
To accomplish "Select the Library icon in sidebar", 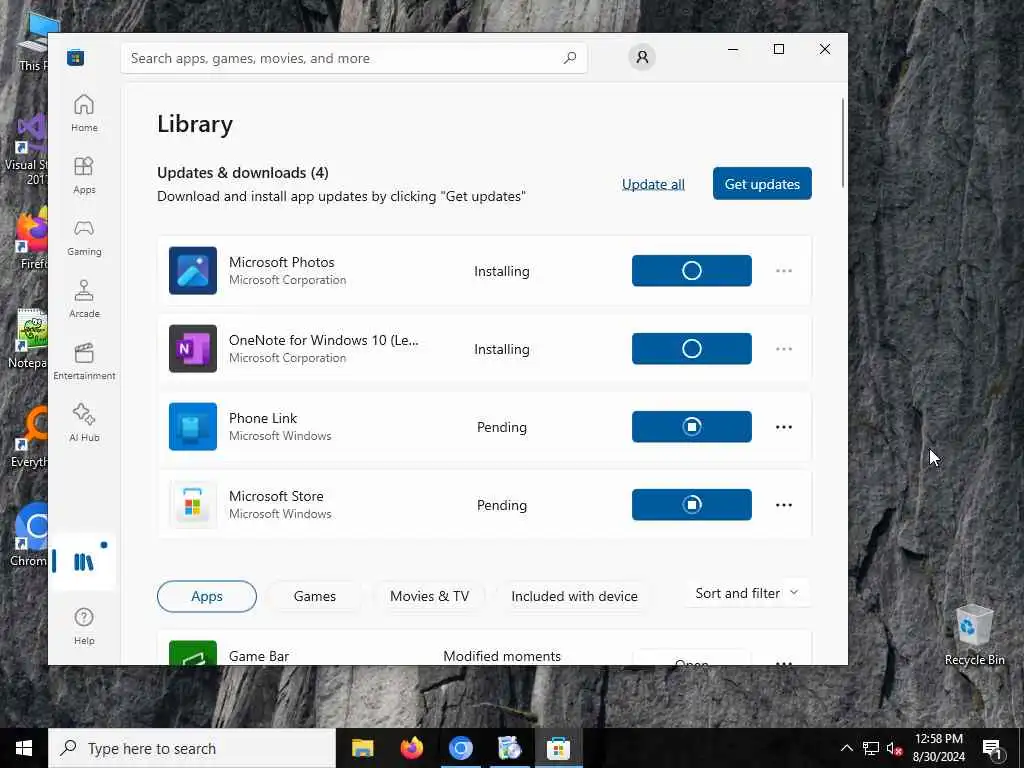I will tap(84, 562).
